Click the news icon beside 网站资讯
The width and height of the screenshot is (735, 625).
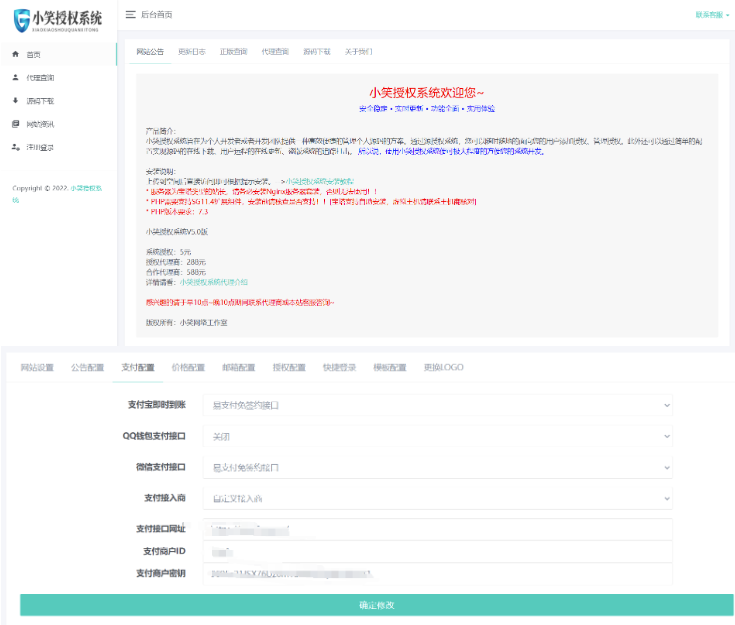coord(15,124)
